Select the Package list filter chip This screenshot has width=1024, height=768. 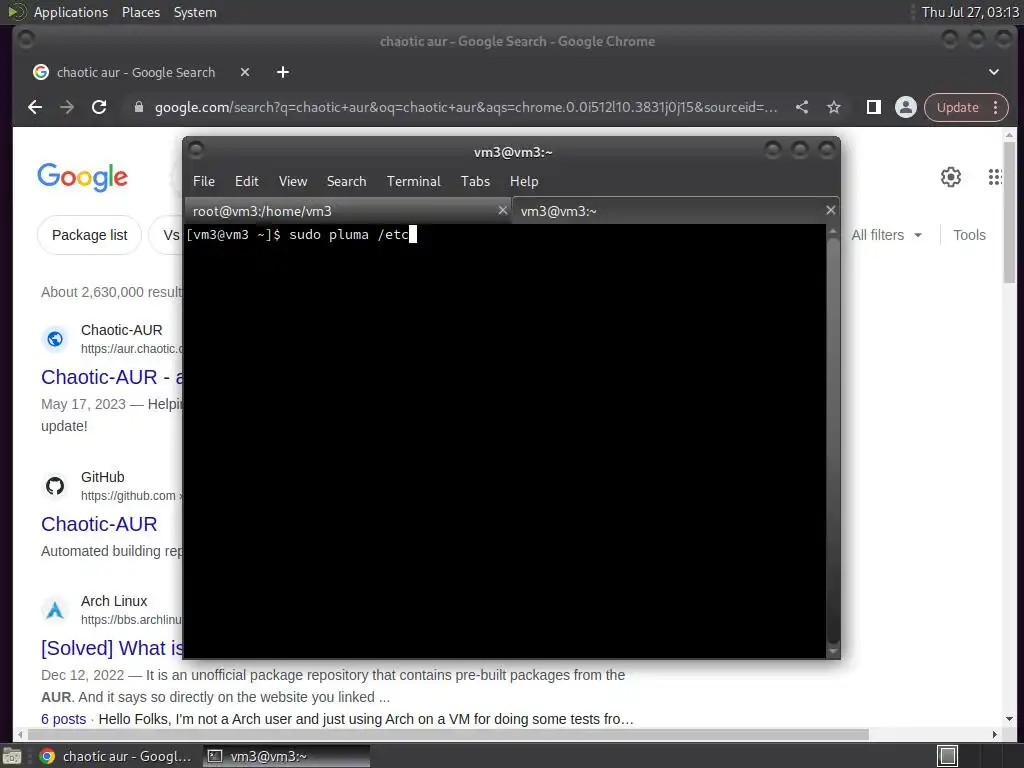coord(89,235)
